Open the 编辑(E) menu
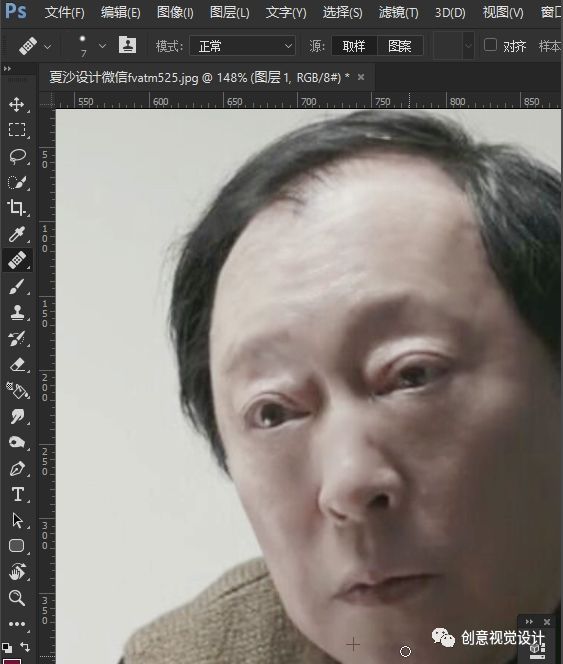563x664 pixels. point(121,13)
